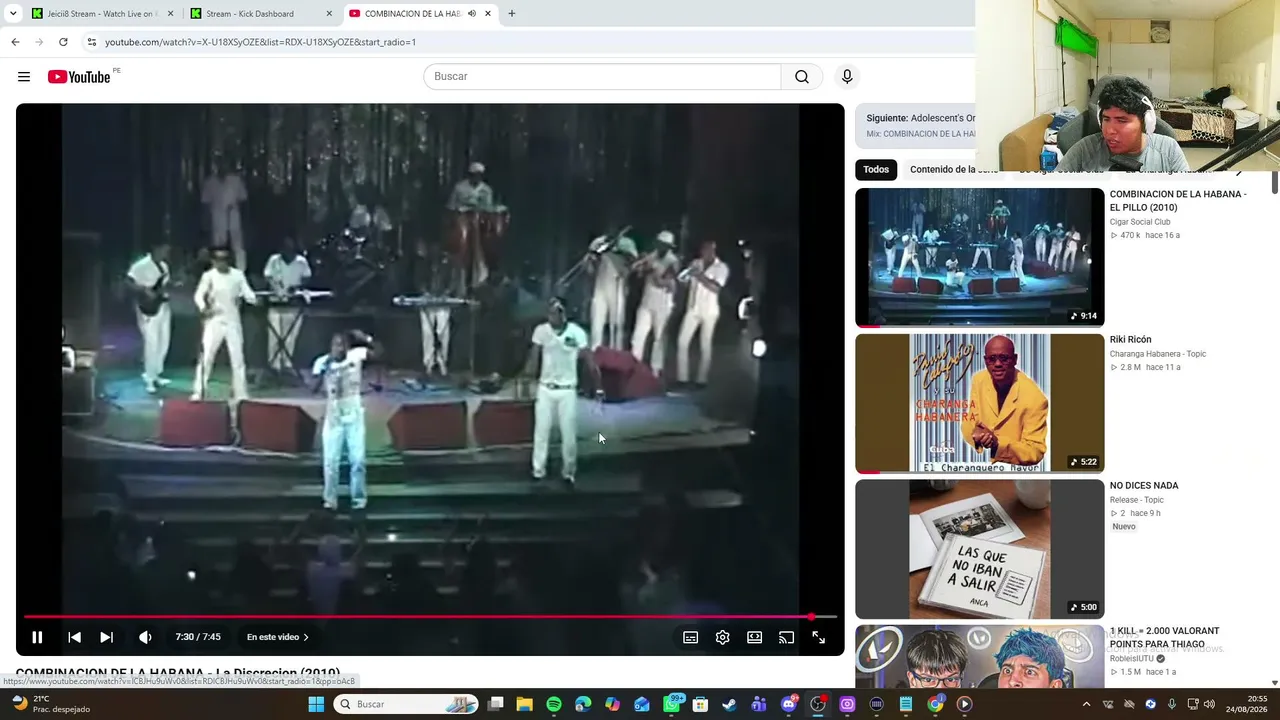
Task: Go back to the previous page
Action: 15,42
